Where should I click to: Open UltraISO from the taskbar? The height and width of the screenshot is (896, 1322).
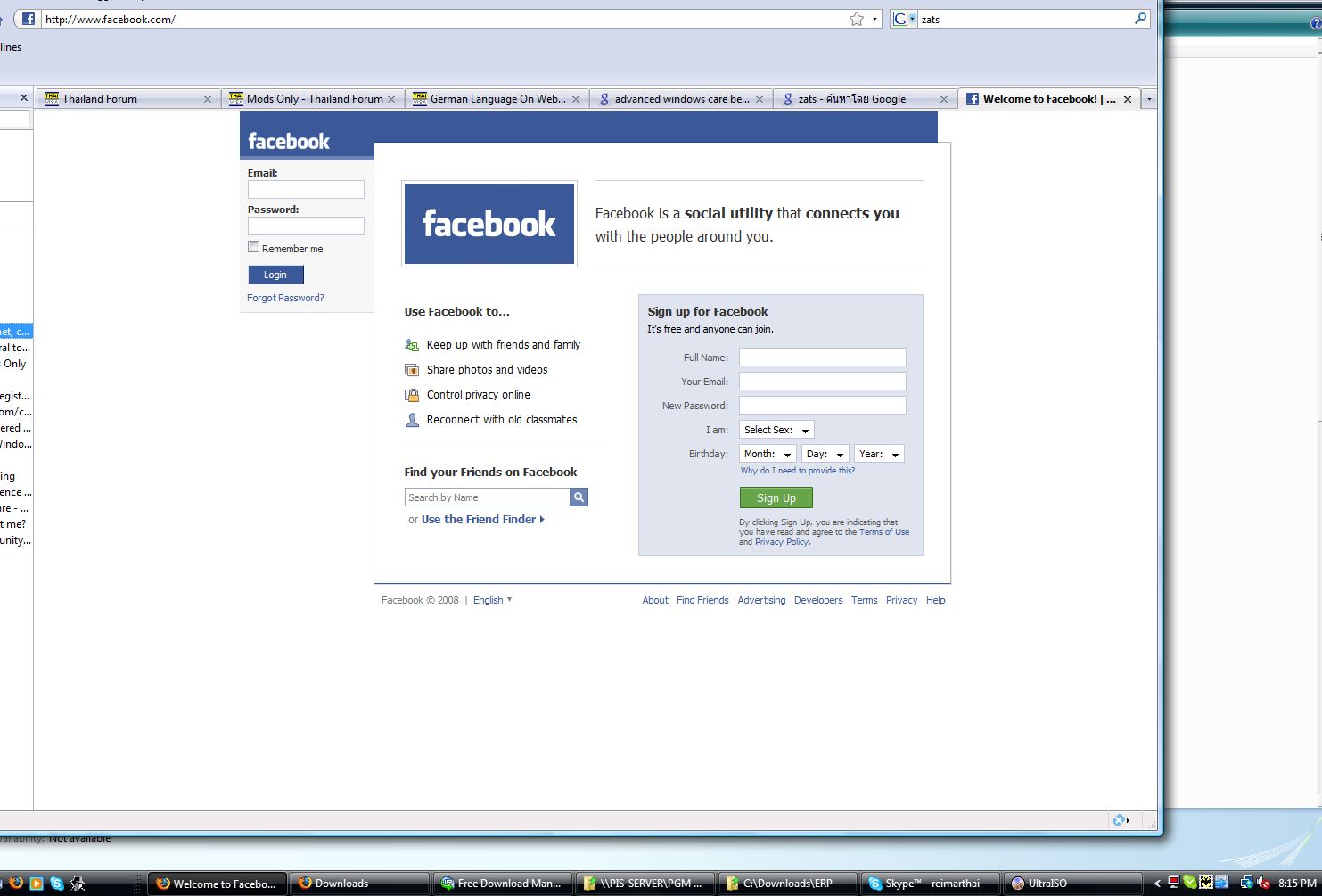1073,884
